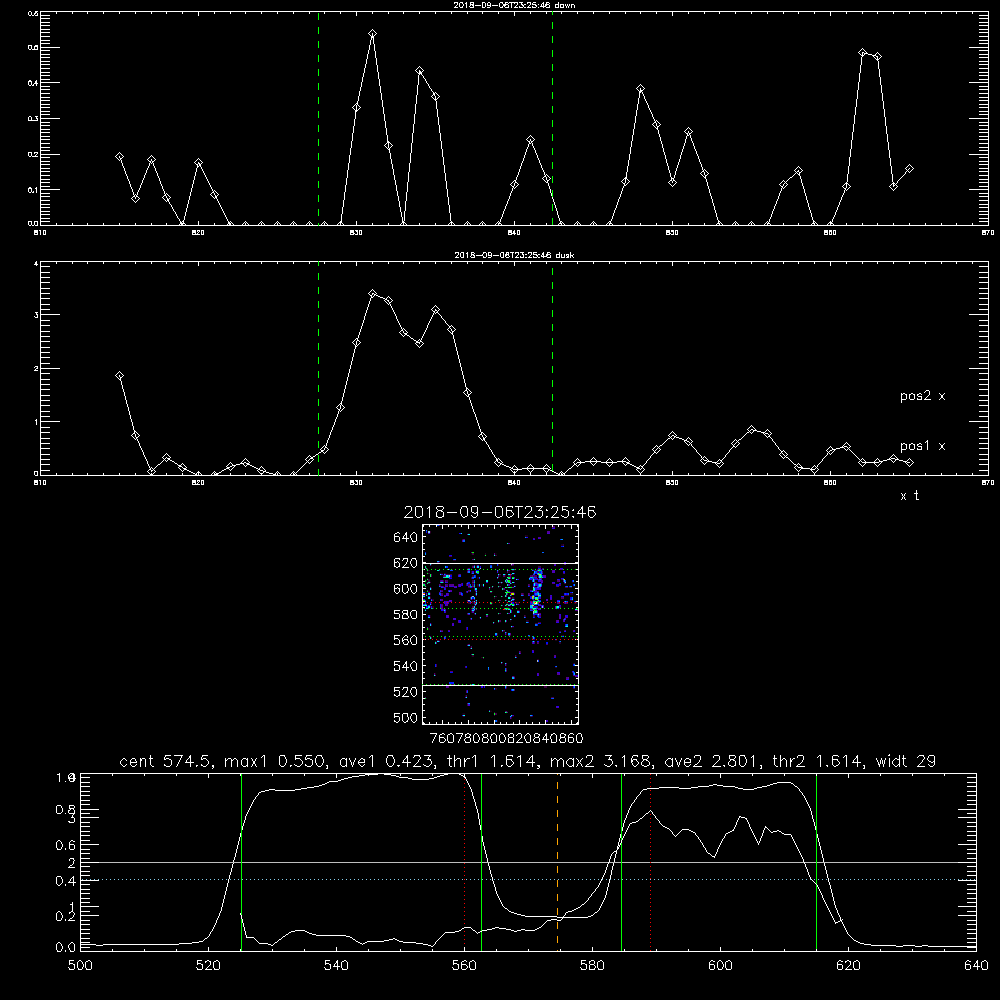Viewport: 1000px width, 1000px height.
Task: Click x-axis label 600 of the bottom plot
Action: click(721, 966)
